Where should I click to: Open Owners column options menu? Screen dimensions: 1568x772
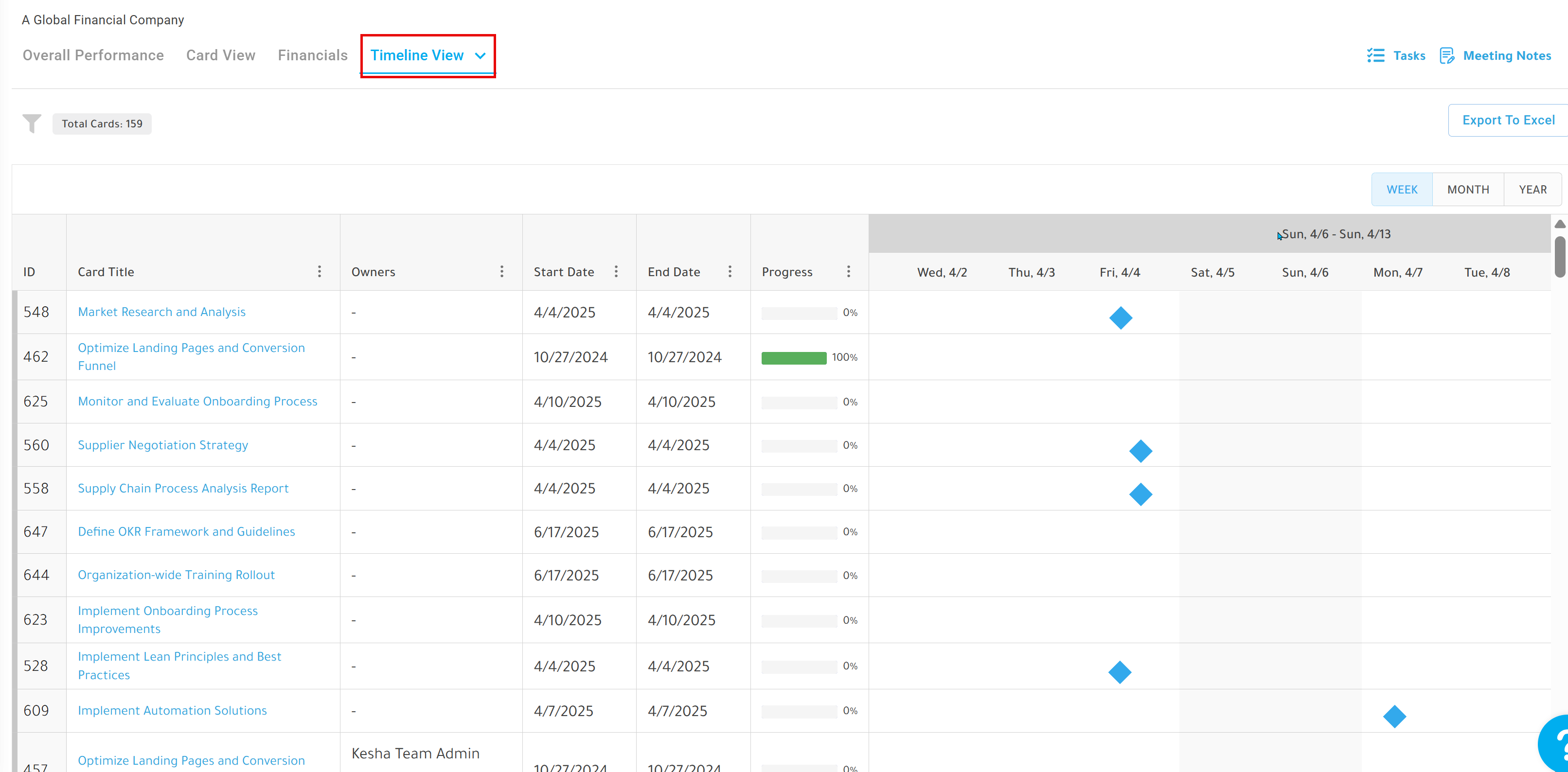tap(502, 271)
